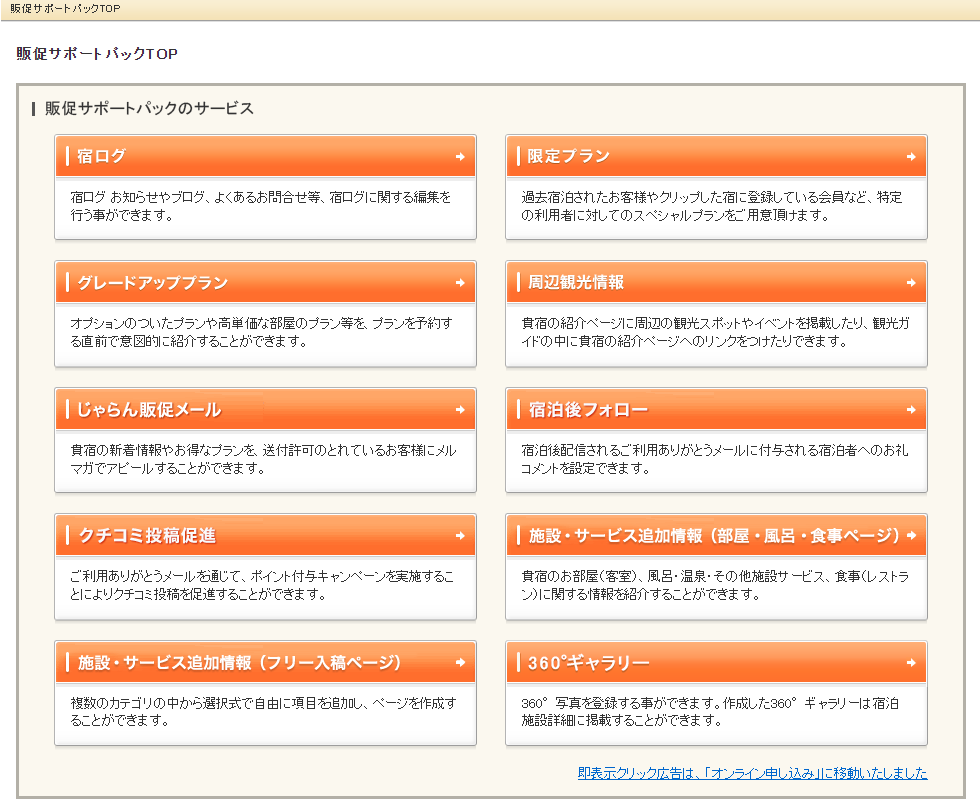980x809 pixels.
Task: Select the グレードアッププラン title
Action: (x=153, y=283)
